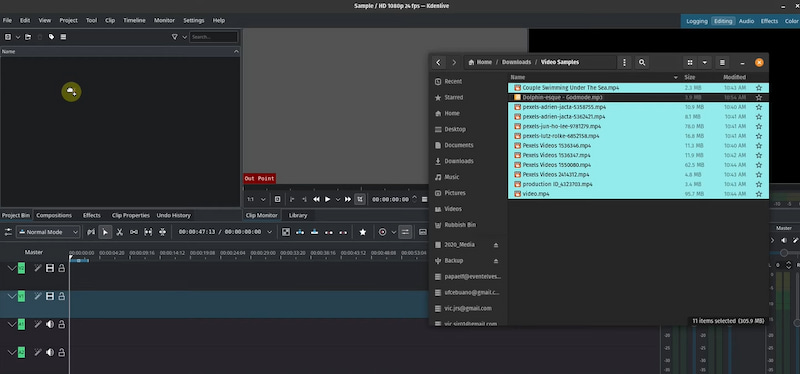Open file manager view options dropdown arrow
Screen dimensions: 800x374
pyautogui.click(x=705, y=62)
